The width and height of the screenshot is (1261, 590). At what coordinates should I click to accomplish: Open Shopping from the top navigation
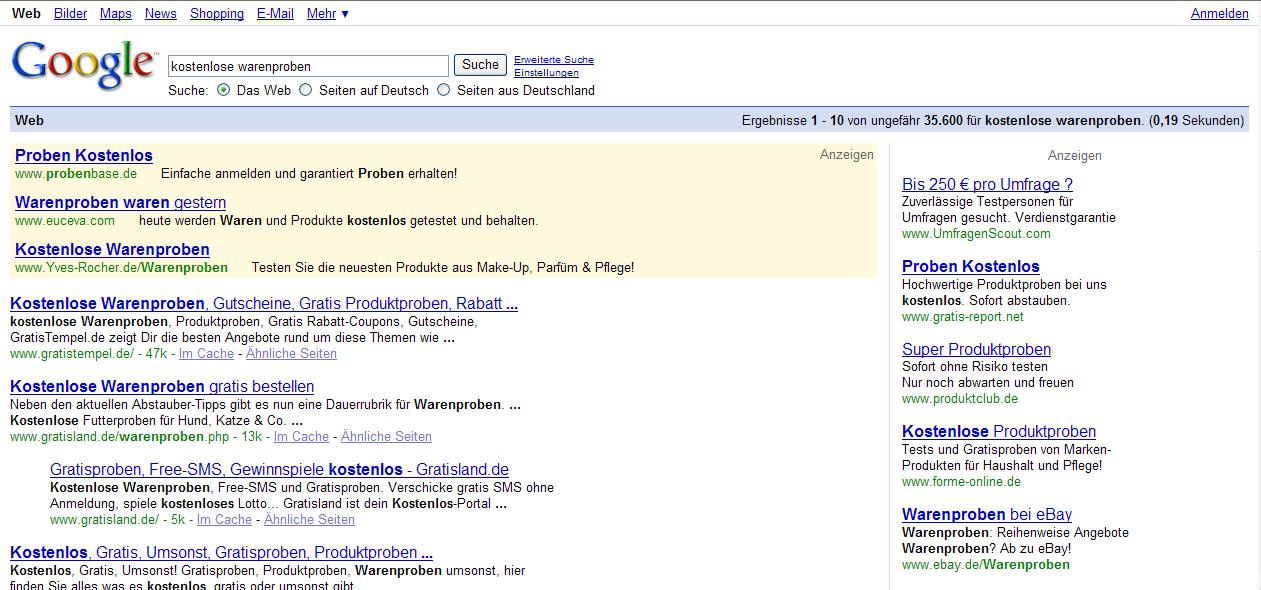(217, 13)
